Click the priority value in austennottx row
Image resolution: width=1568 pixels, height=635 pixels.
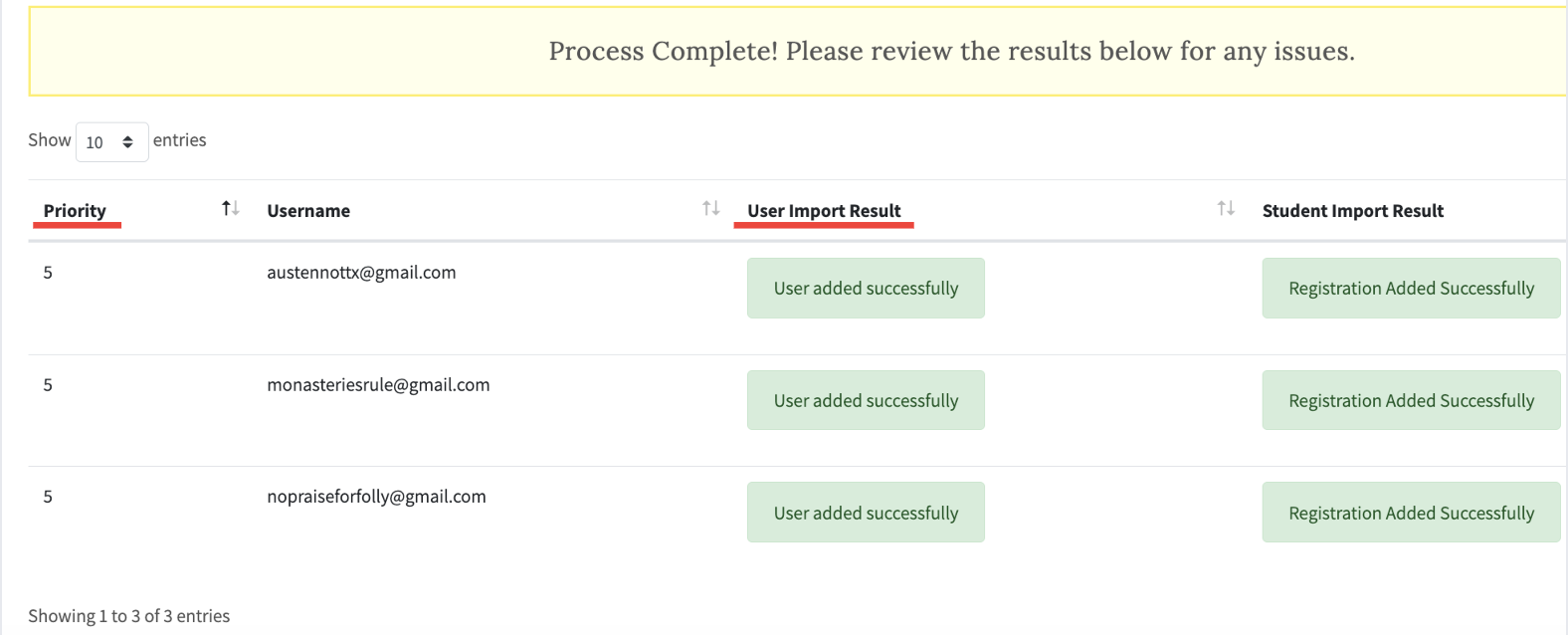[48, 273]
